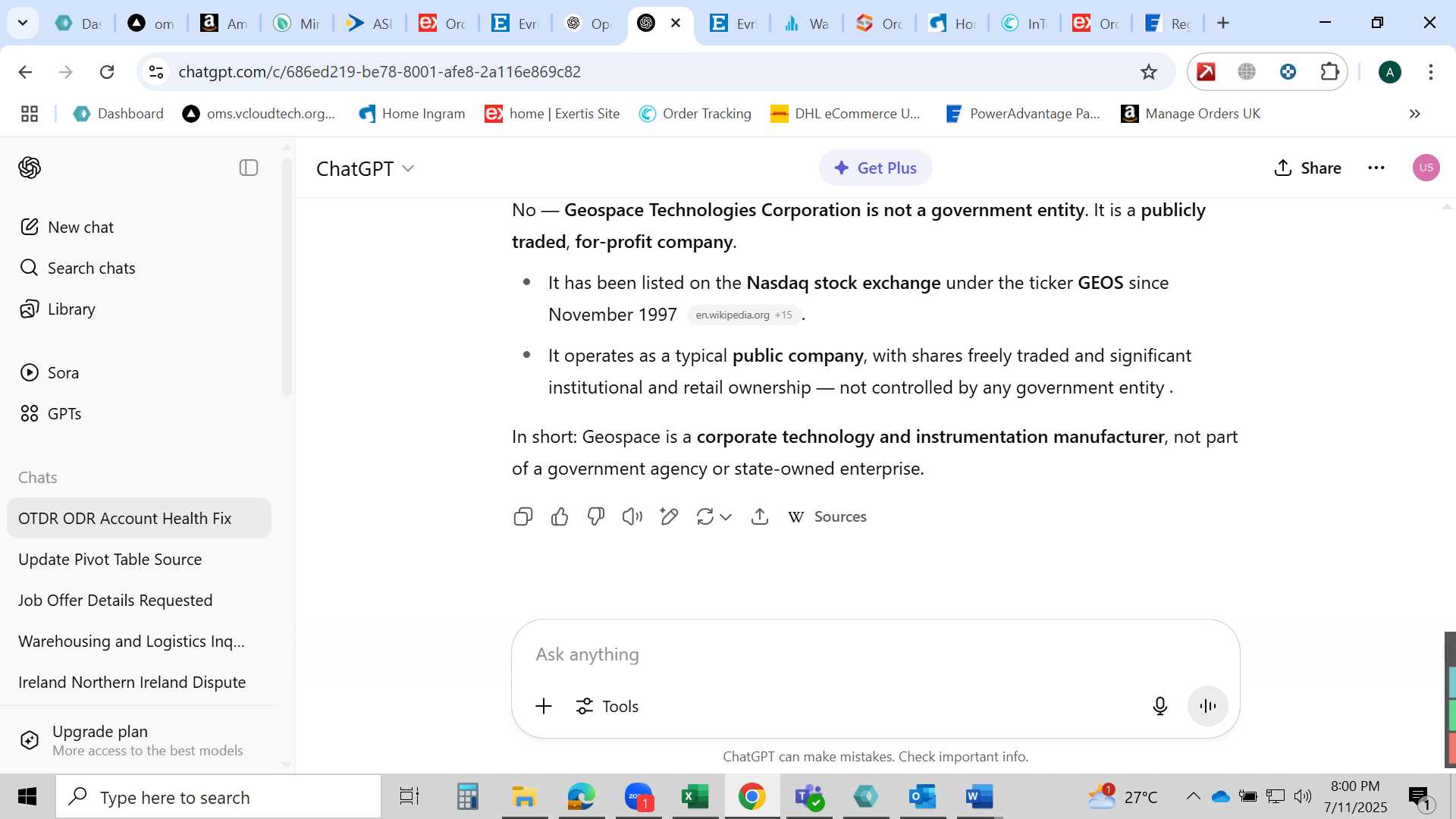Click the Share conversation button
The width and height of the screenshot is (1456, 819).
coord(1307,168)
